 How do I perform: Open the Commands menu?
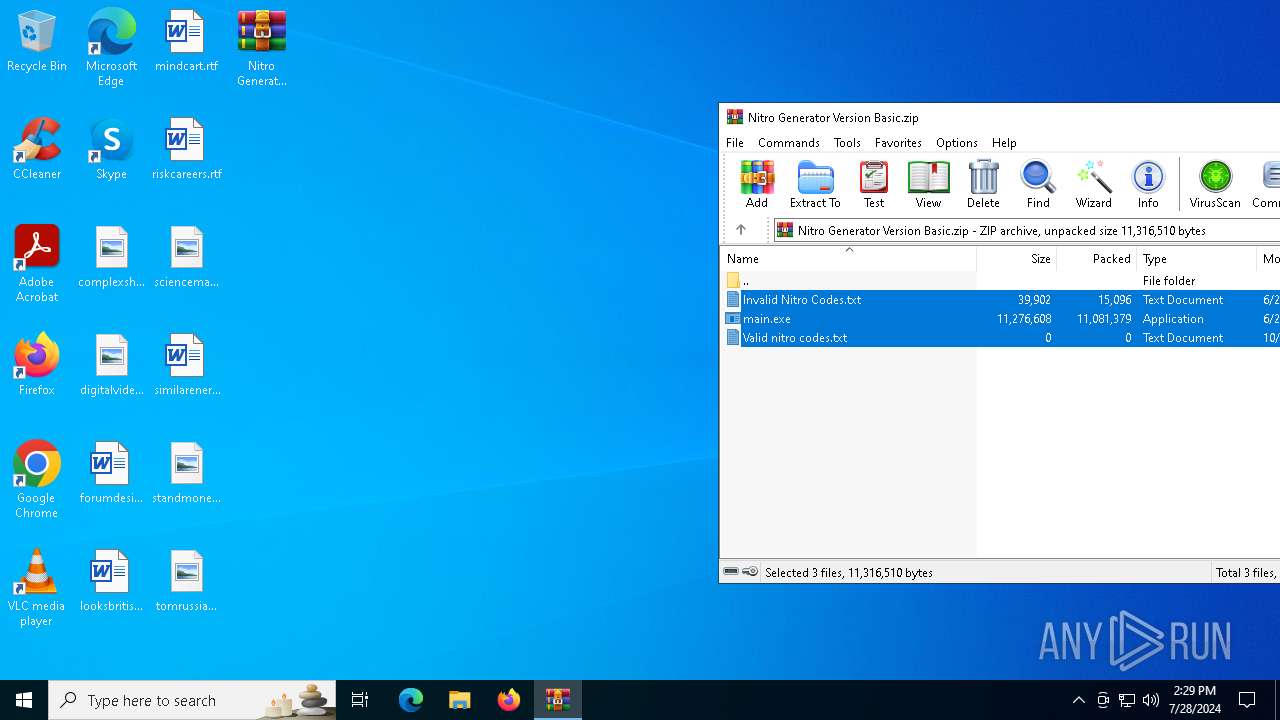(789, 143)
